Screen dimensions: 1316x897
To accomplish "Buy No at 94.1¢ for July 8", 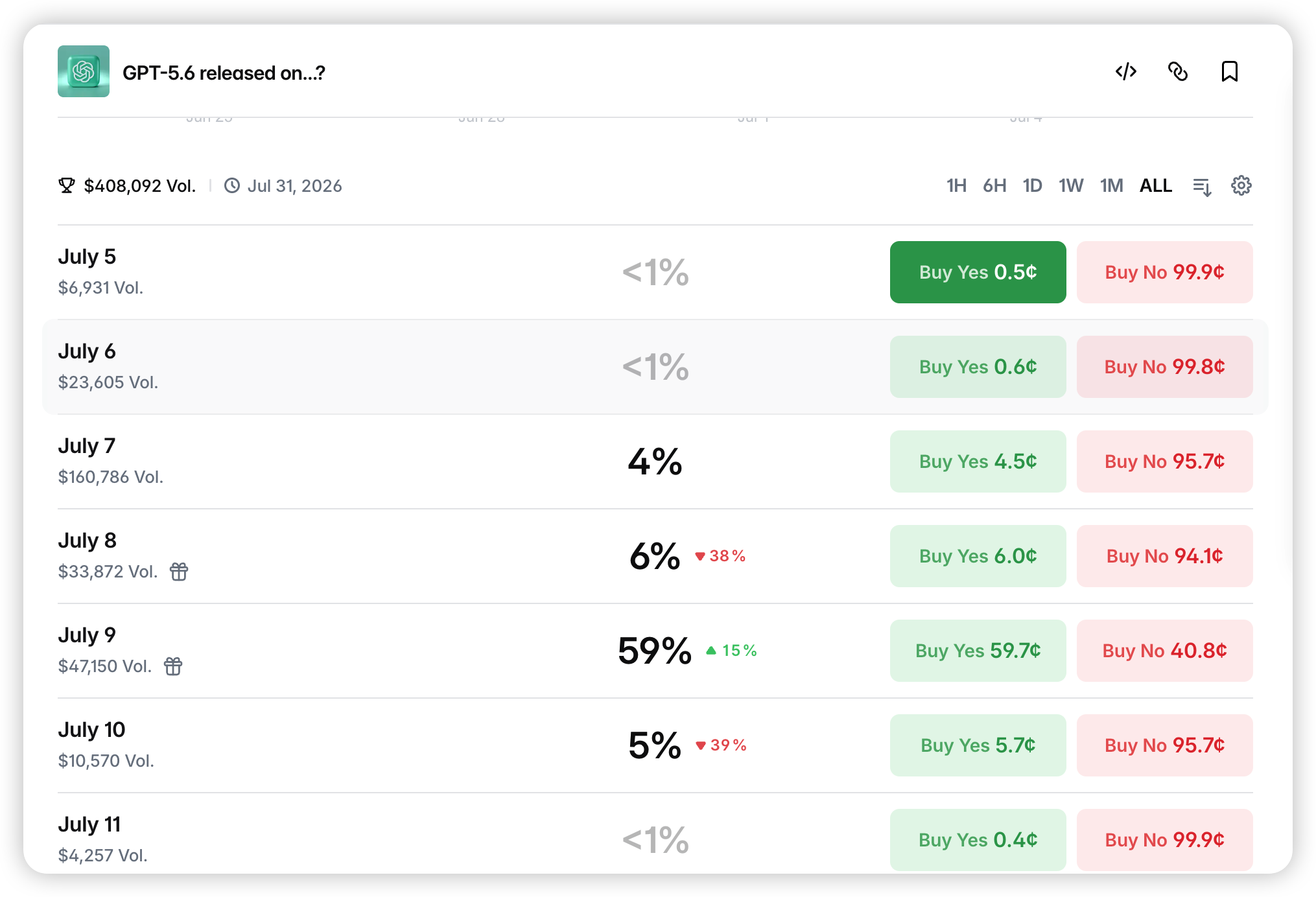I will [1164, 556].
